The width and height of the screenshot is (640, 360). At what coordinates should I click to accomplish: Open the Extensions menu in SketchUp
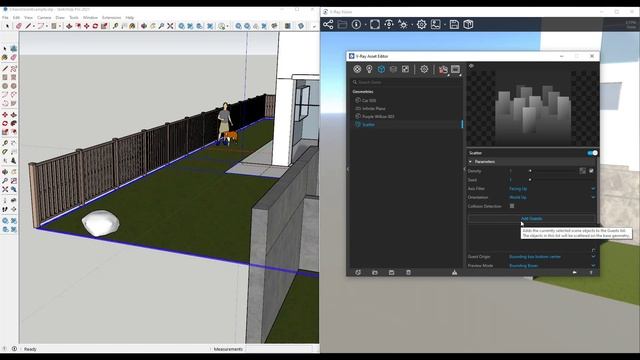[111, 18]
